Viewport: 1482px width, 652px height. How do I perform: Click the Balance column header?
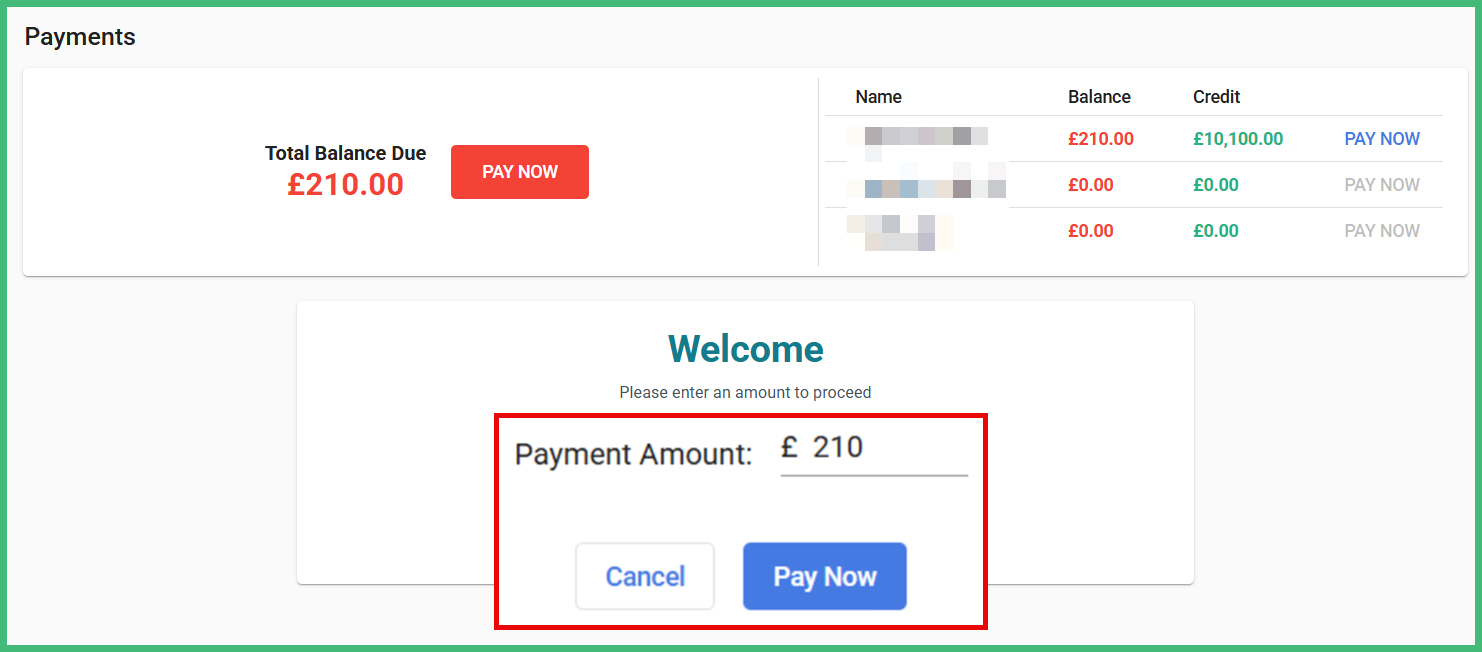(x=1099, y=96)
